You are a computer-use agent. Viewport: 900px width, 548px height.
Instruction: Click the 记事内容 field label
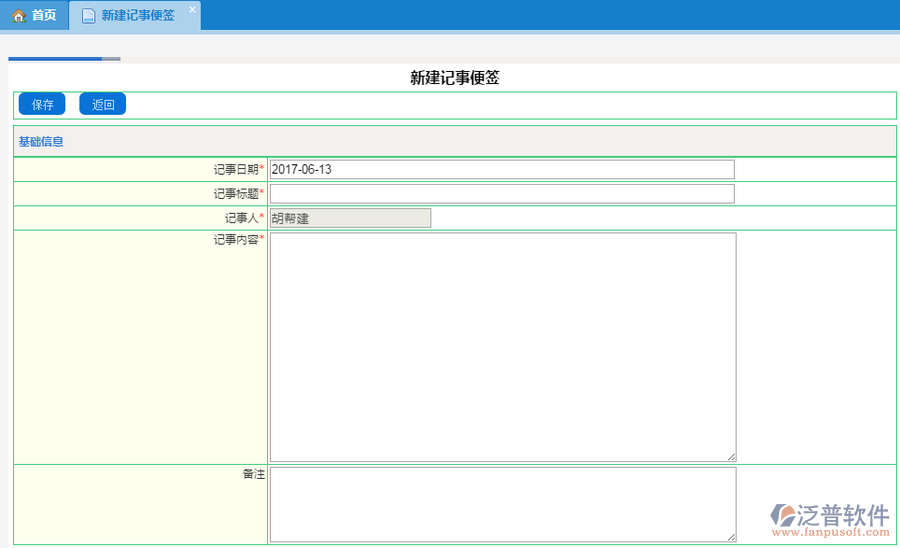(x=235, y=240)
